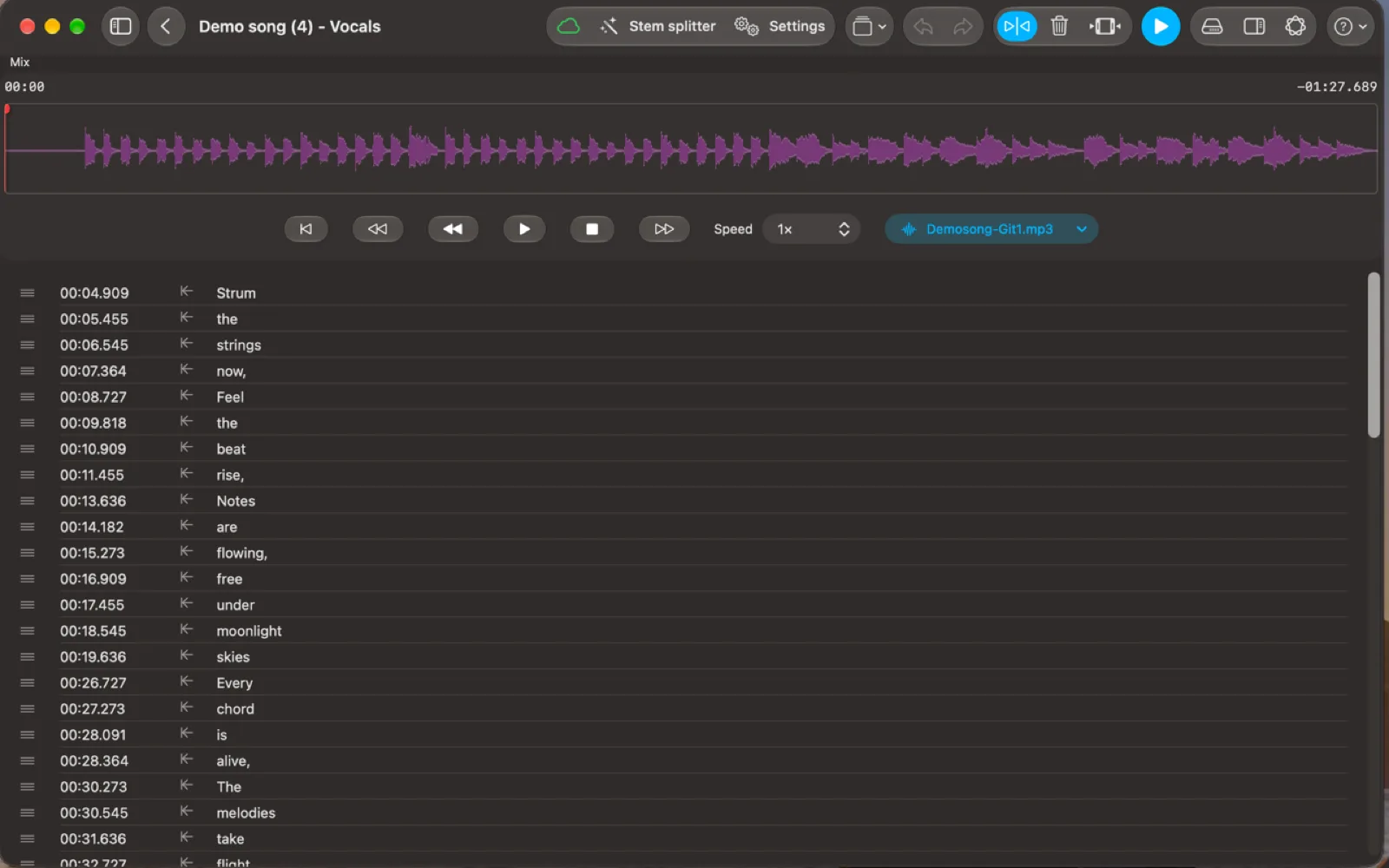Open the Speed 1x selector

(x=812, y=229)
